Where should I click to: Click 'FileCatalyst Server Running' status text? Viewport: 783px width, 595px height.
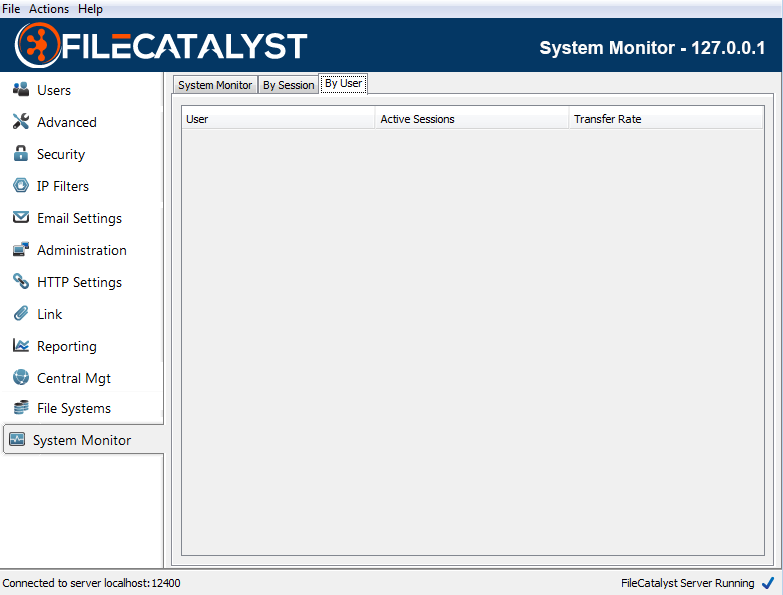point(688,583)
